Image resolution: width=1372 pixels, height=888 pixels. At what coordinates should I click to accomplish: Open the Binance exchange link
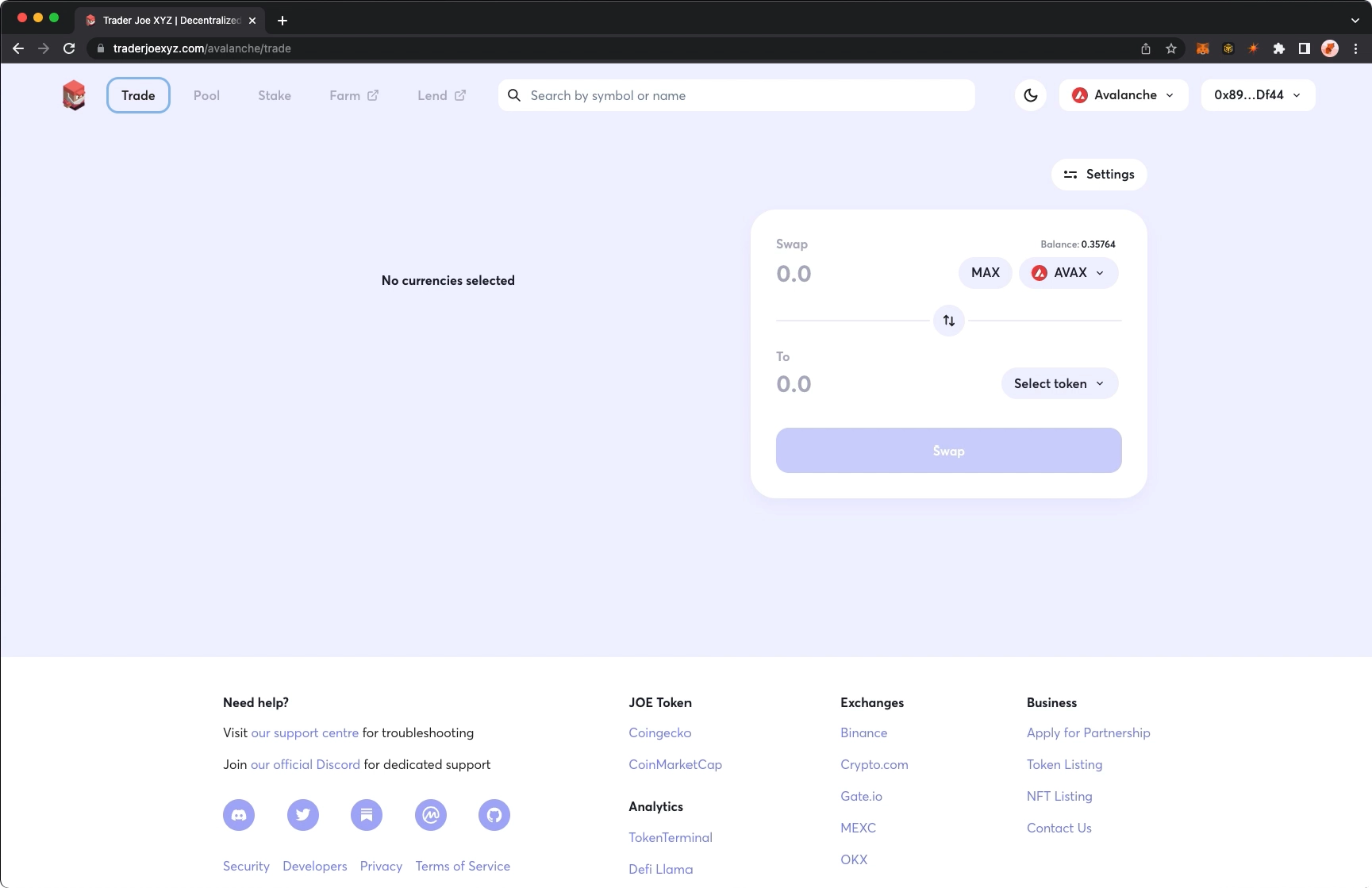[864, 732]
